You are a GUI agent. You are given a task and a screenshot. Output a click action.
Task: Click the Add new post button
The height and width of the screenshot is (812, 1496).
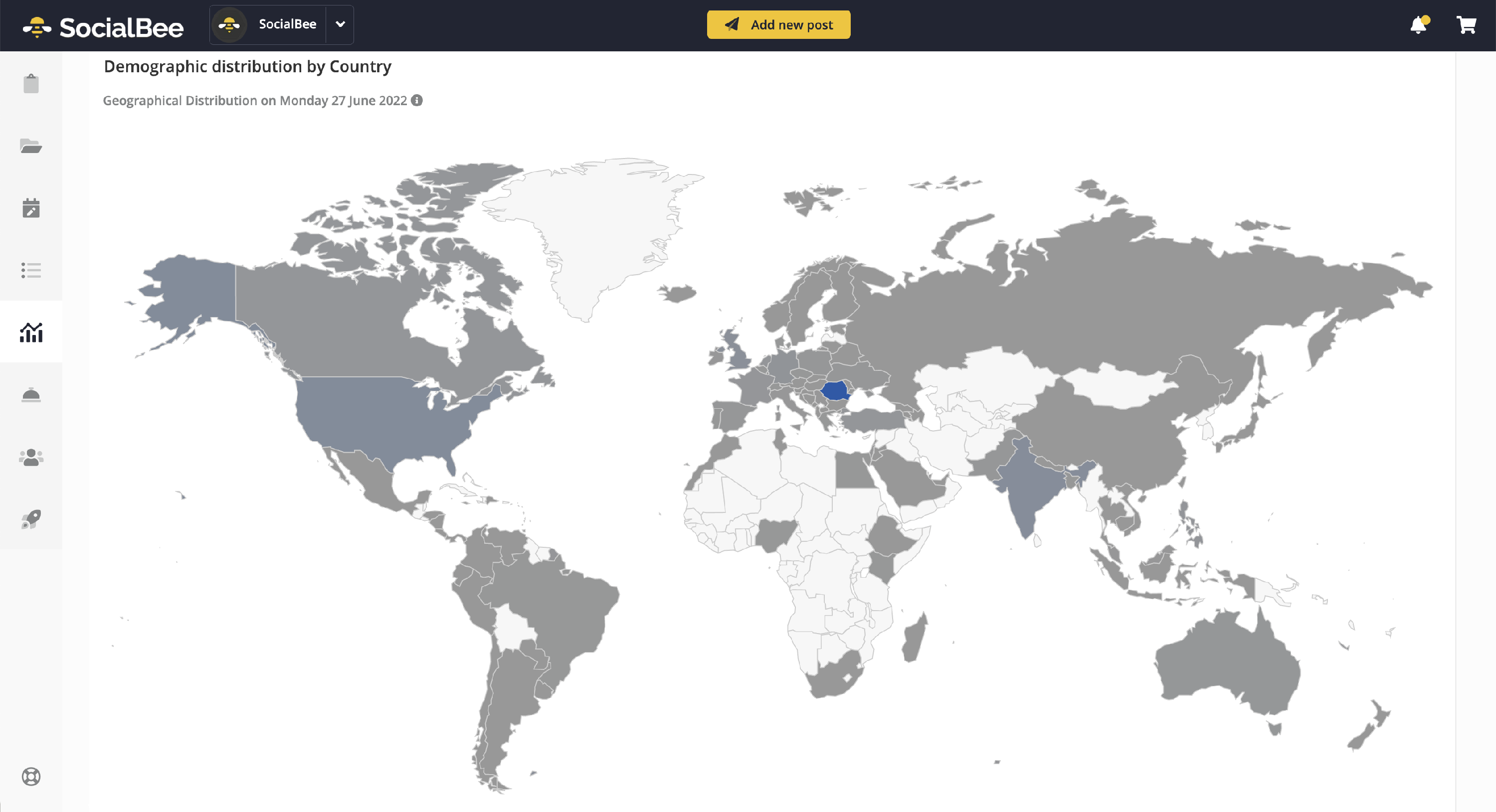[778, 24]
